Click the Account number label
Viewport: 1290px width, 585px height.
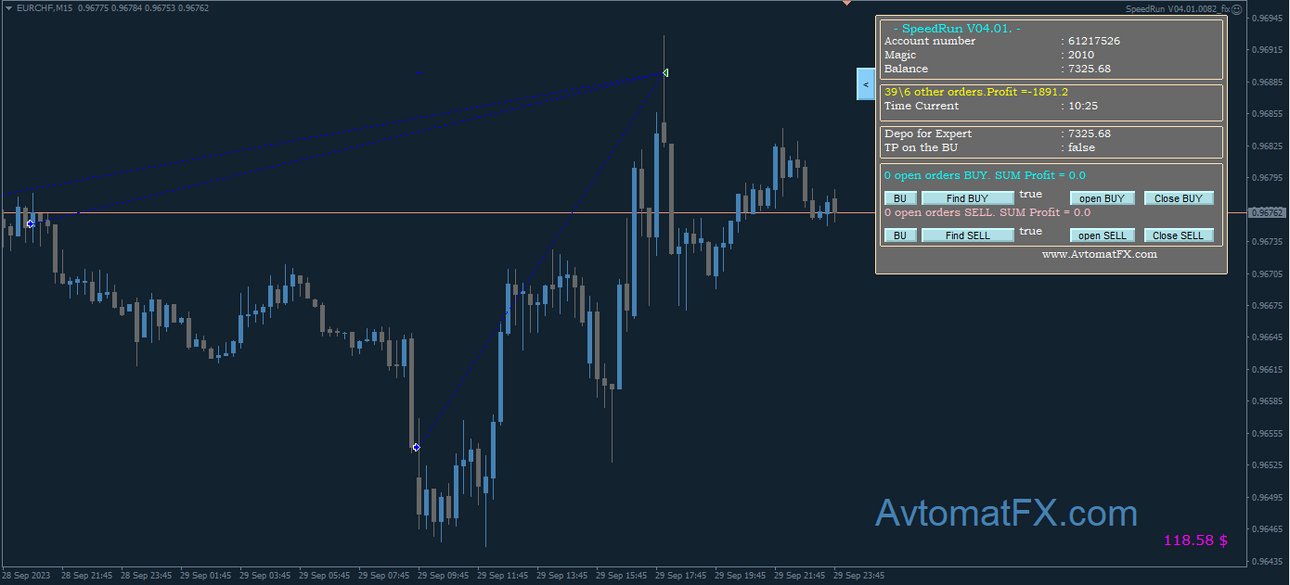[930, 41]
